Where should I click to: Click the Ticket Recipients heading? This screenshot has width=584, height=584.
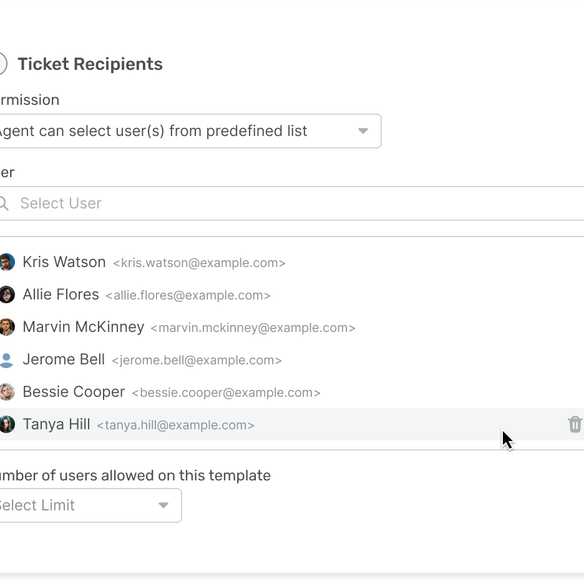tap(90, 64)
